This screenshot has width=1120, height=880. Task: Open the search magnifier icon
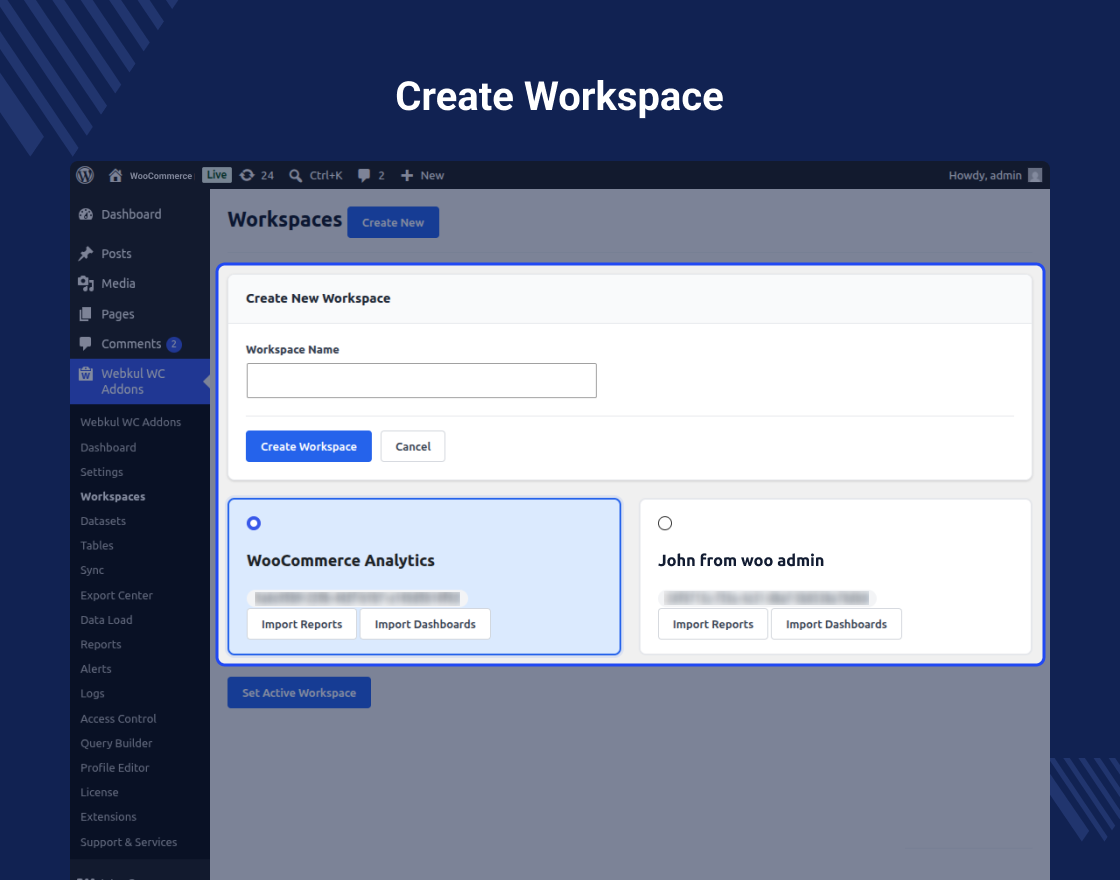coord(295,175)
